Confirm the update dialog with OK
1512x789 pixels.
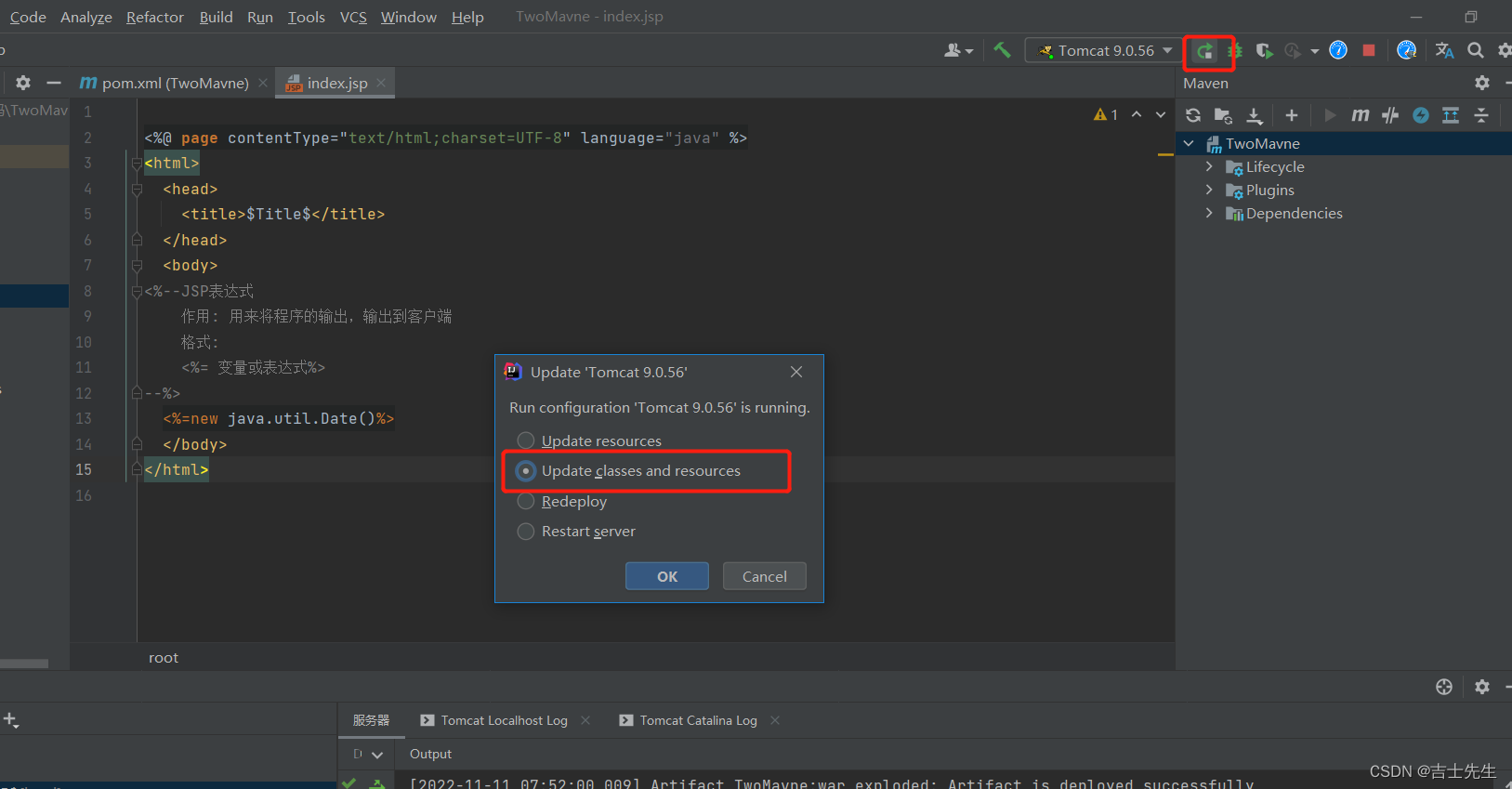tap(667, 576)
